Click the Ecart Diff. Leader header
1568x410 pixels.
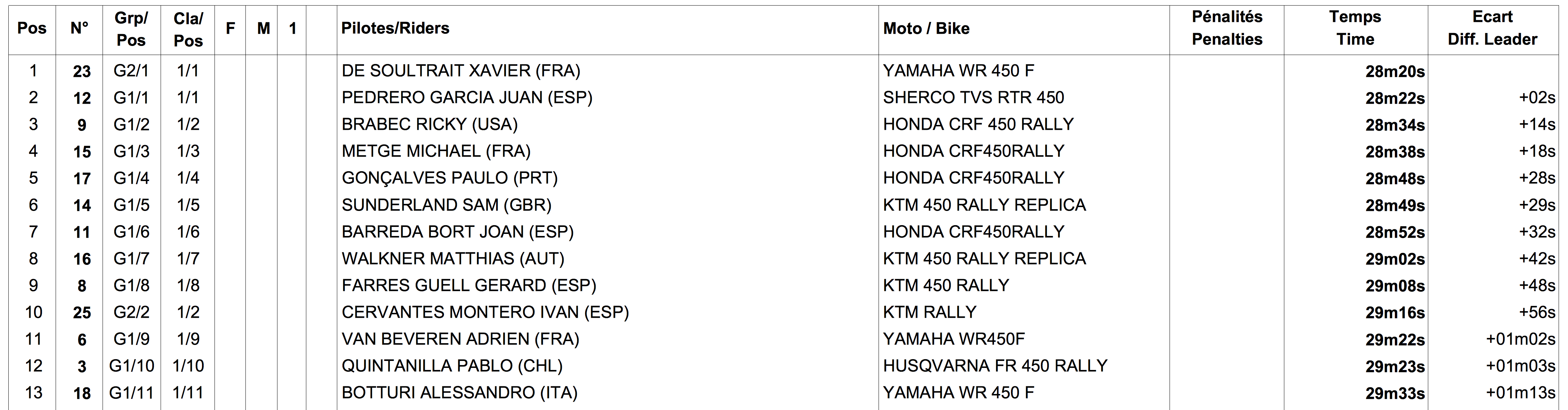tap(1492, 28)
